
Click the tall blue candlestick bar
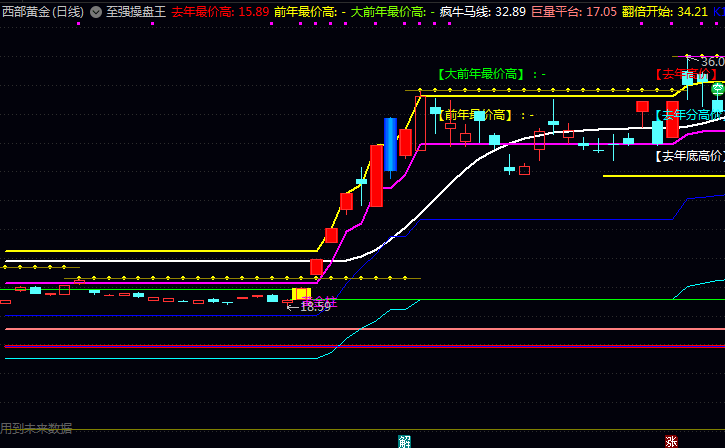(391, 144)
